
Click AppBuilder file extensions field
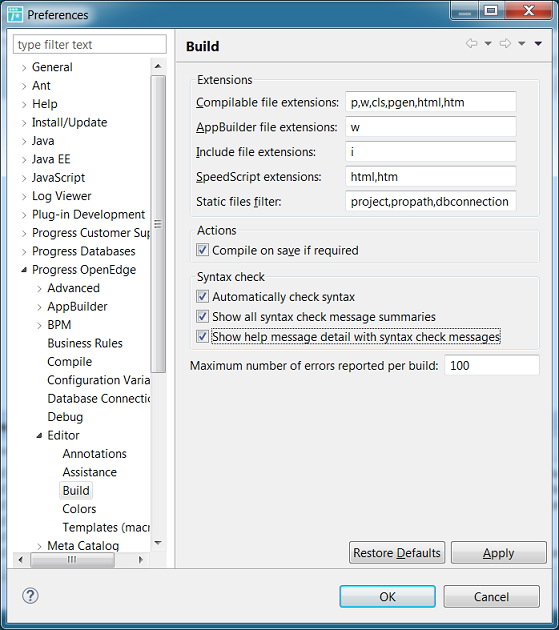tap(431, 127)
